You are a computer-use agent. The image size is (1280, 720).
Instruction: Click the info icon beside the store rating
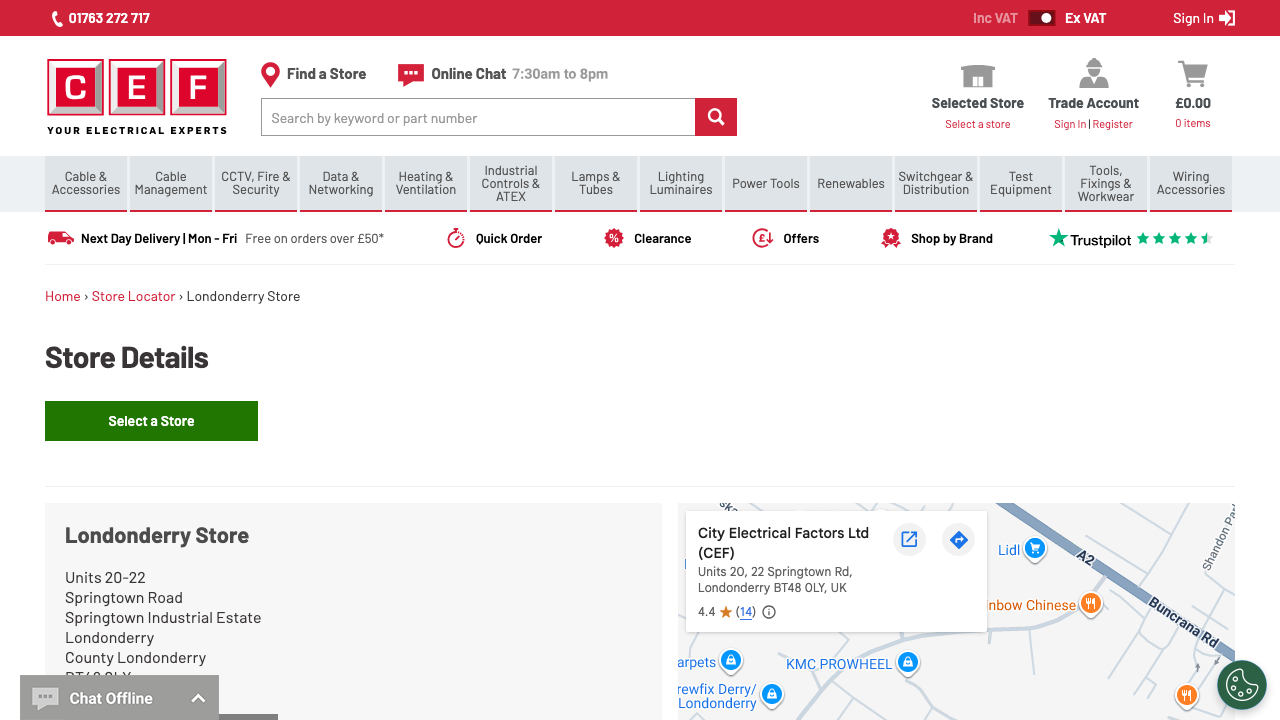point(768,611)
